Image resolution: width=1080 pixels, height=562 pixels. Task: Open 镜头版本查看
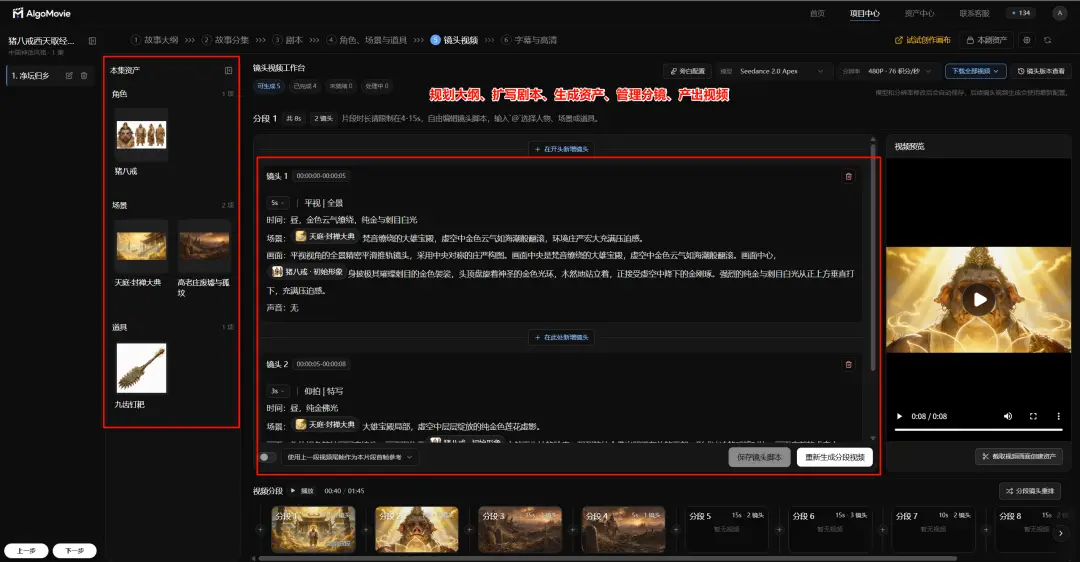(x=1041, y=71)
